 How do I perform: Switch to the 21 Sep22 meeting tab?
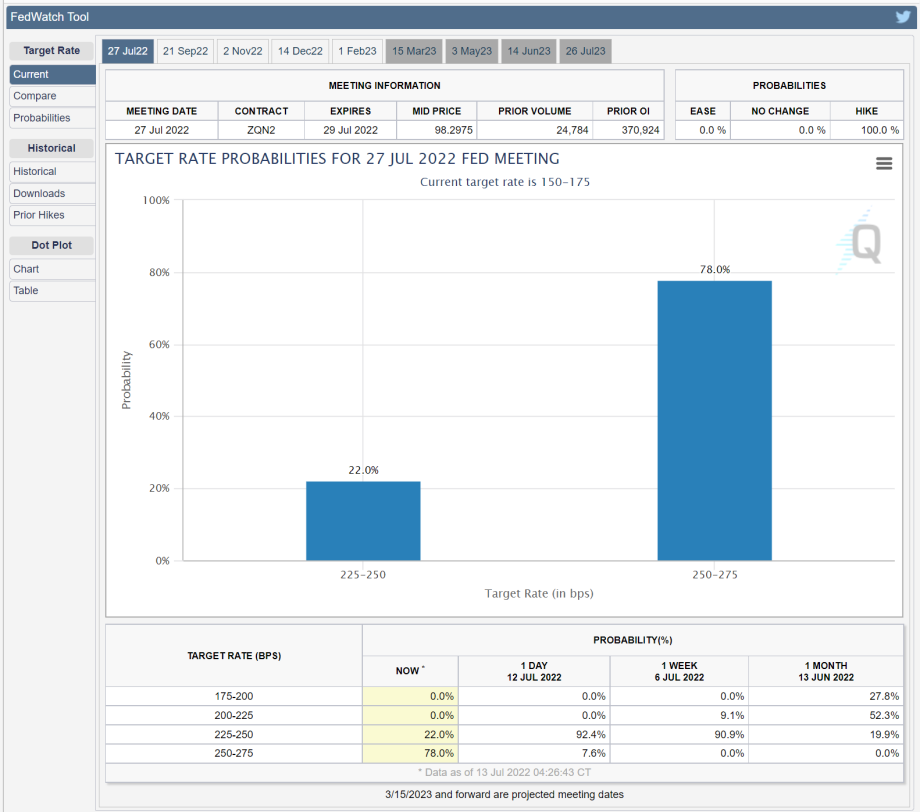pyautogui.click(x=186, y=51)
